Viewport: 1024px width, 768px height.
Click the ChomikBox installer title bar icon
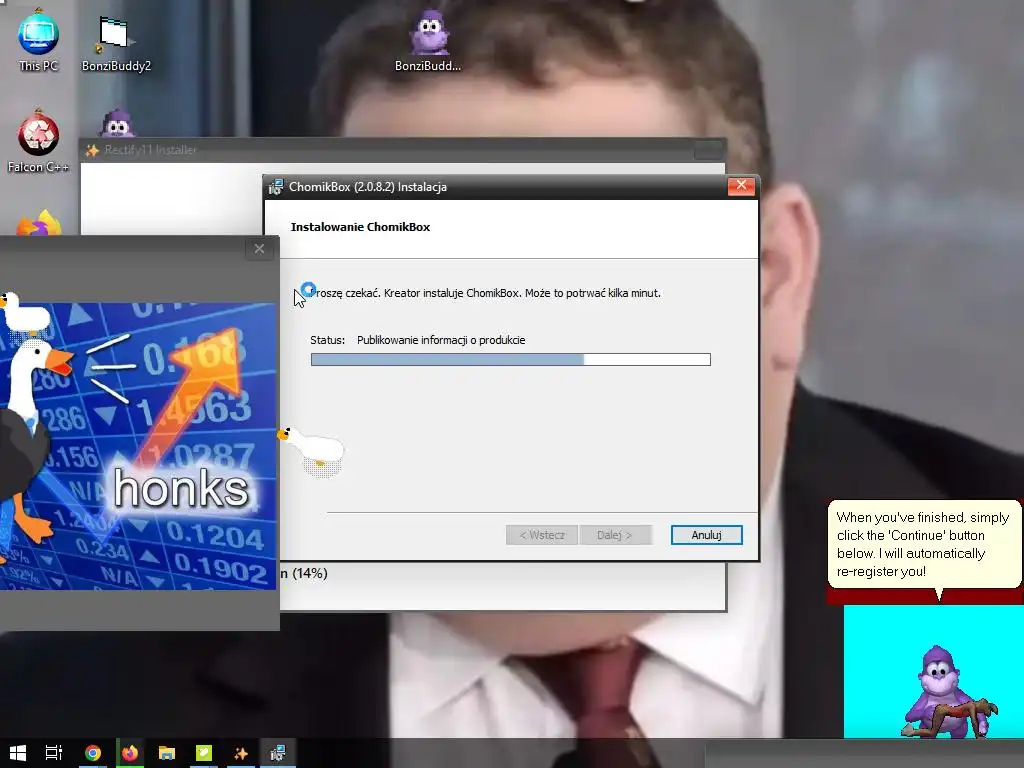tap(276, 187)
